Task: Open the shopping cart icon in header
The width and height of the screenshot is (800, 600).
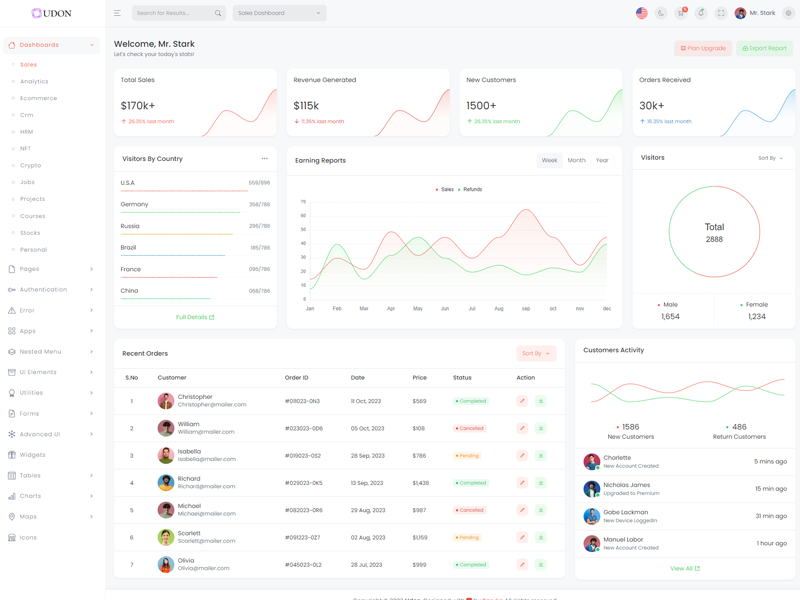Action: tap(681, 13)
